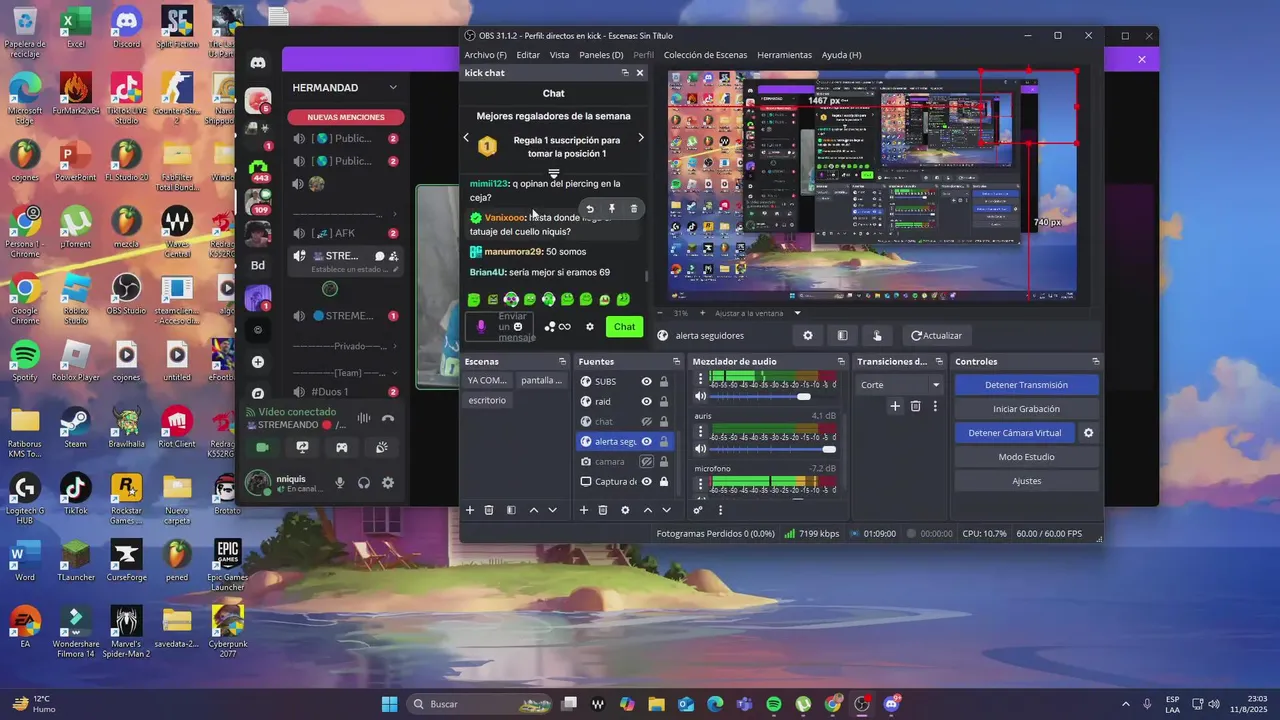Open properties gear for alerta seguidores source
Image resolution: width=1280 pixels, height=720 pixels.
point(808,336)
